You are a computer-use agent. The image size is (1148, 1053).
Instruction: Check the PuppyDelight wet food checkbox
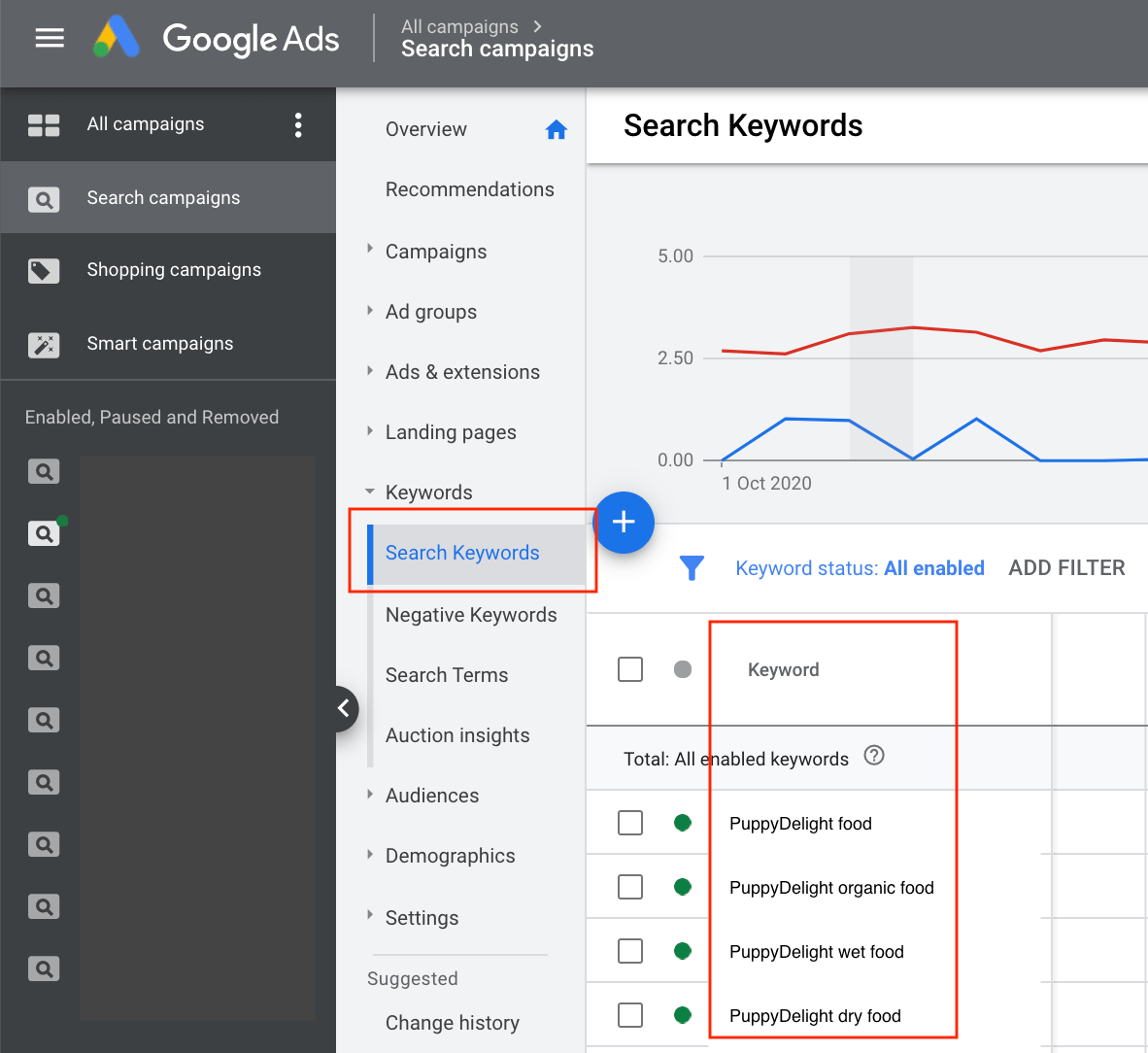(630, 951)
